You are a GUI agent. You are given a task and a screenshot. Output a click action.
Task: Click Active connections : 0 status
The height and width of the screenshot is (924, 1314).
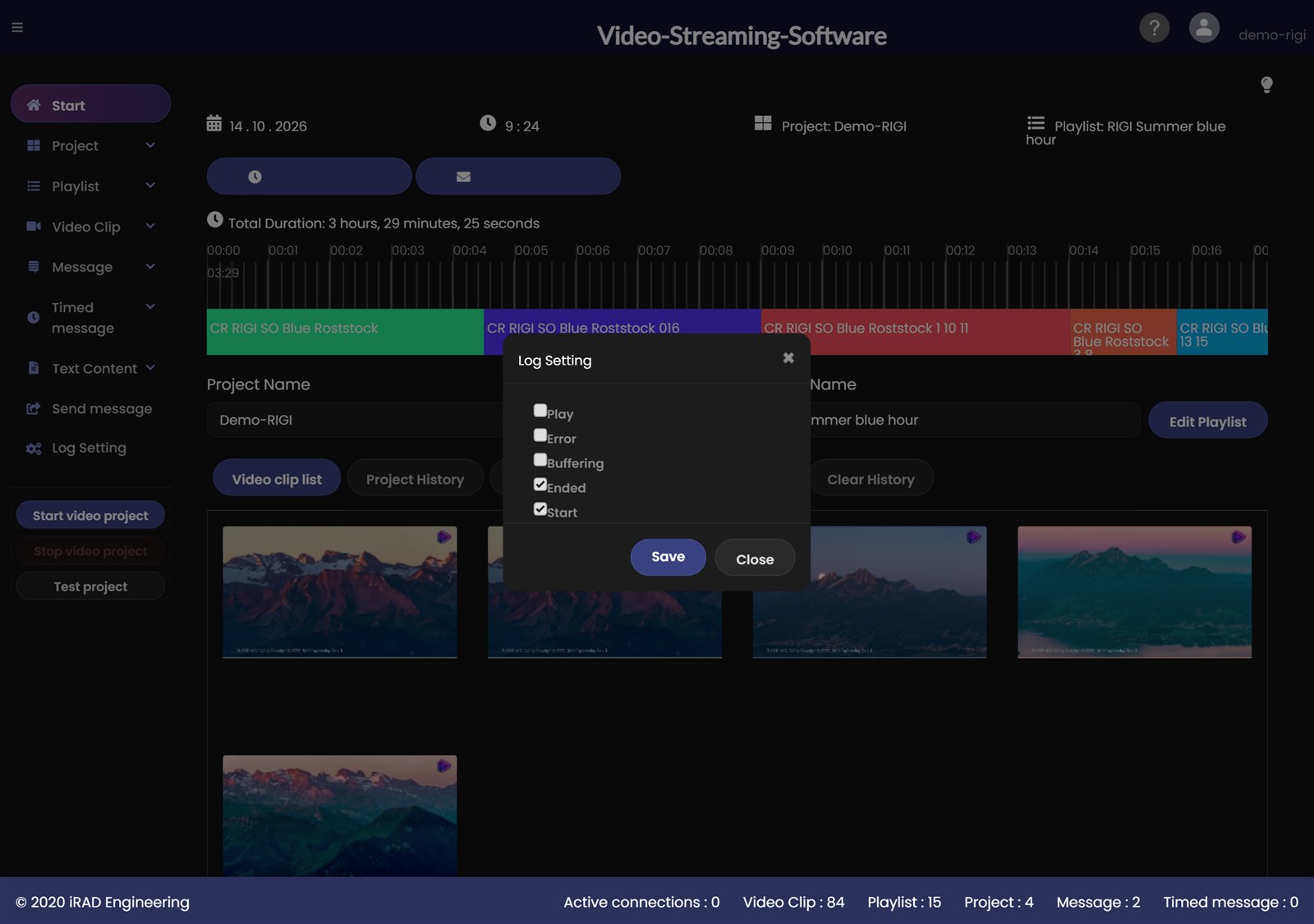point(641,902)
